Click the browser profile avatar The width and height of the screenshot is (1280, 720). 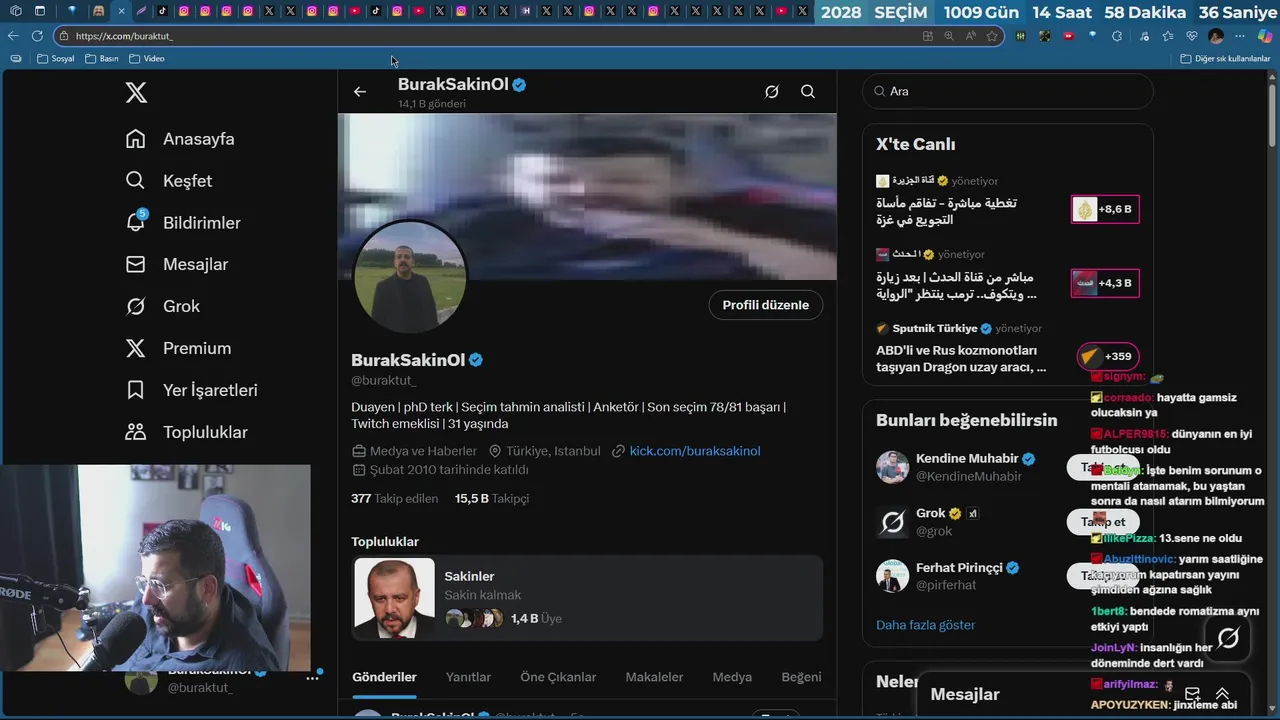(x=1216, y=36)
